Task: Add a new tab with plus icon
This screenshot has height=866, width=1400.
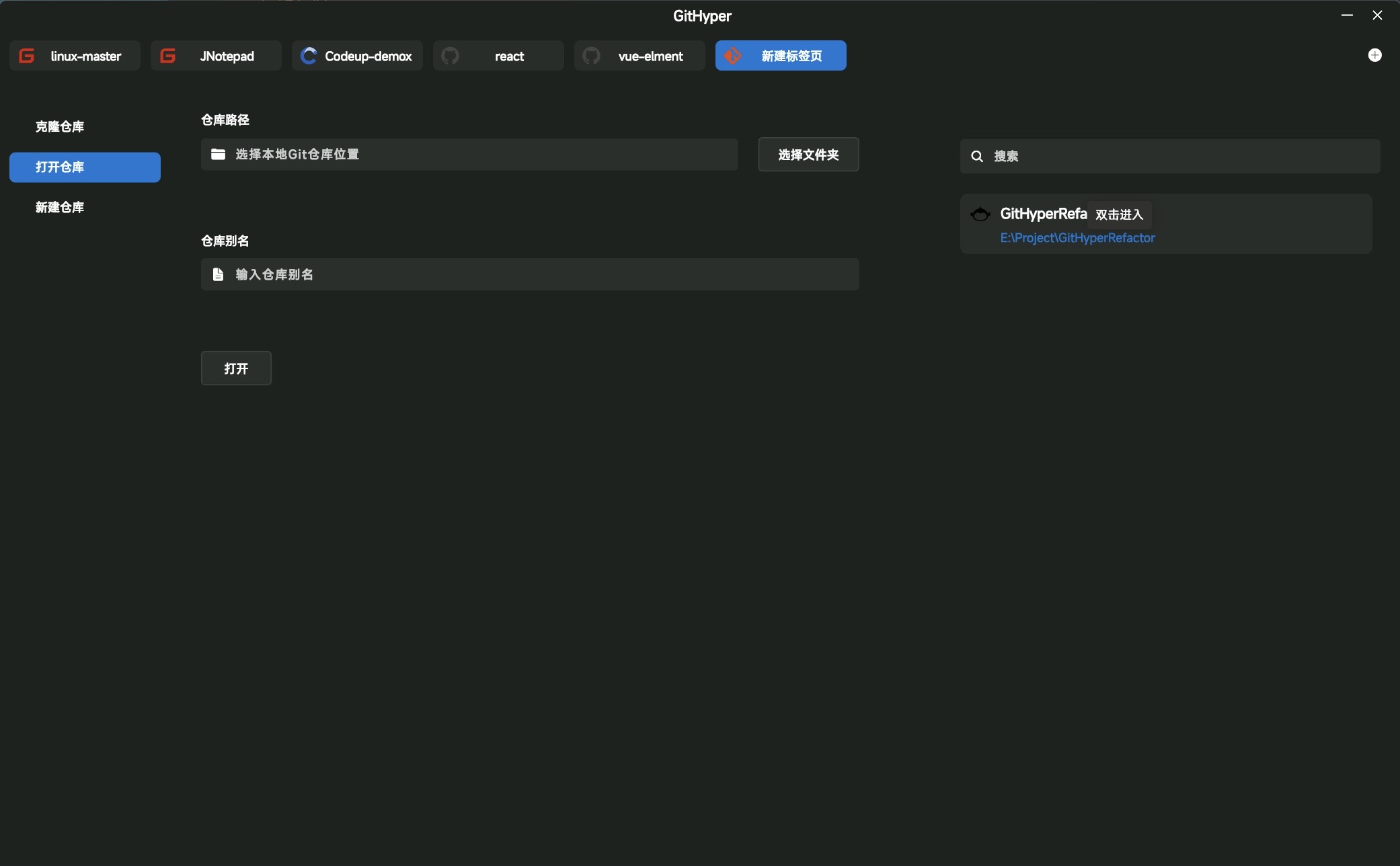Action: click(x=1375, y=55)
